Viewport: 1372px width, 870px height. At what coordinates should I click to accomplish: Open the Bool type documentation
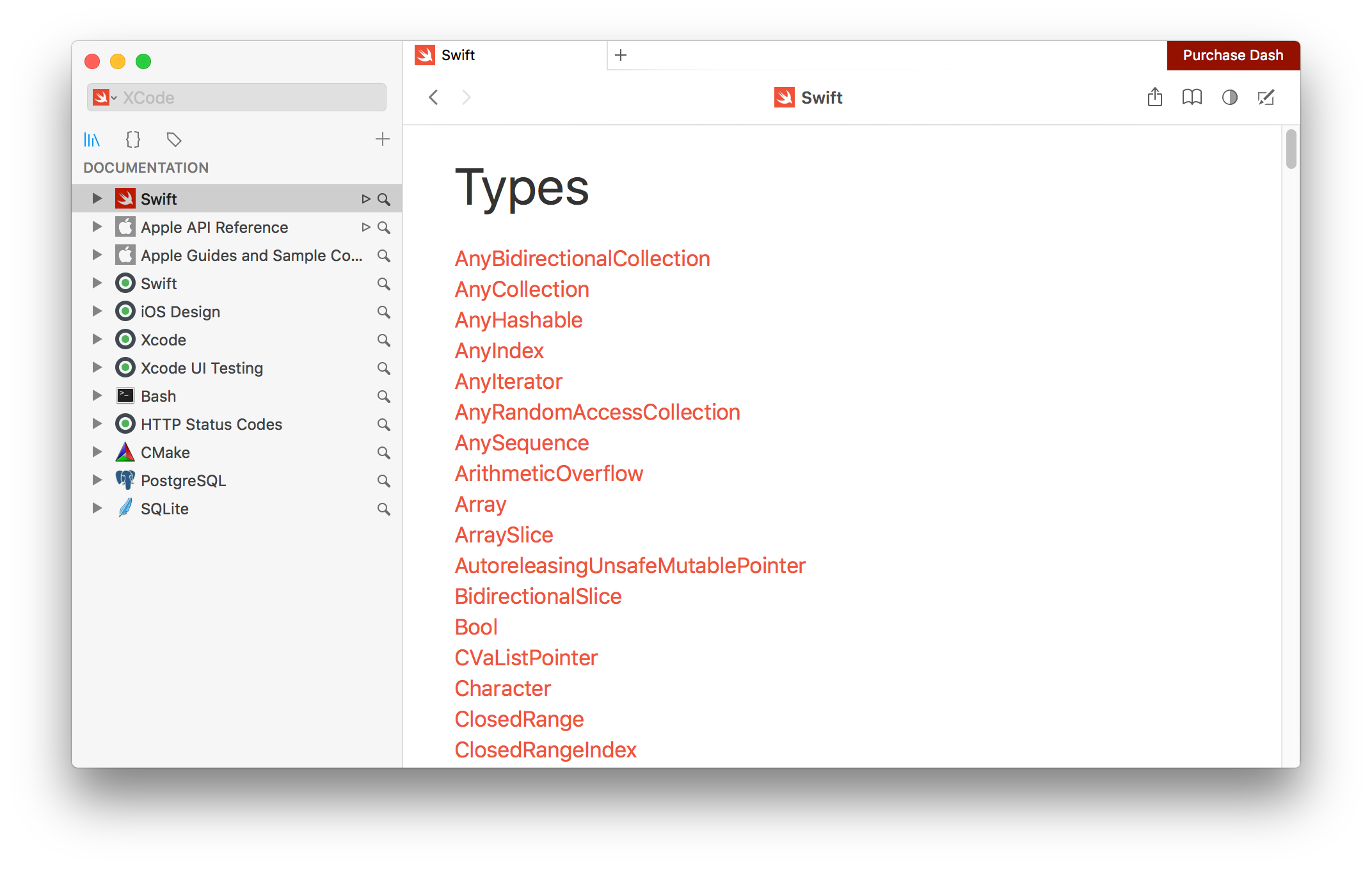[x=475, y=626]
